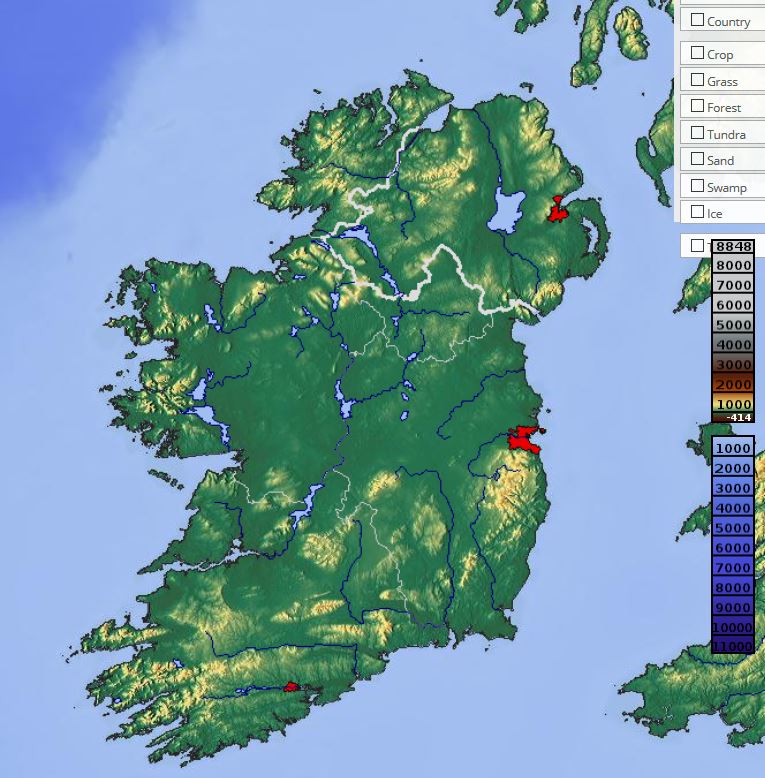
Task: Choose the orange 2000 elevation swatch
Action: click(733, 385)
